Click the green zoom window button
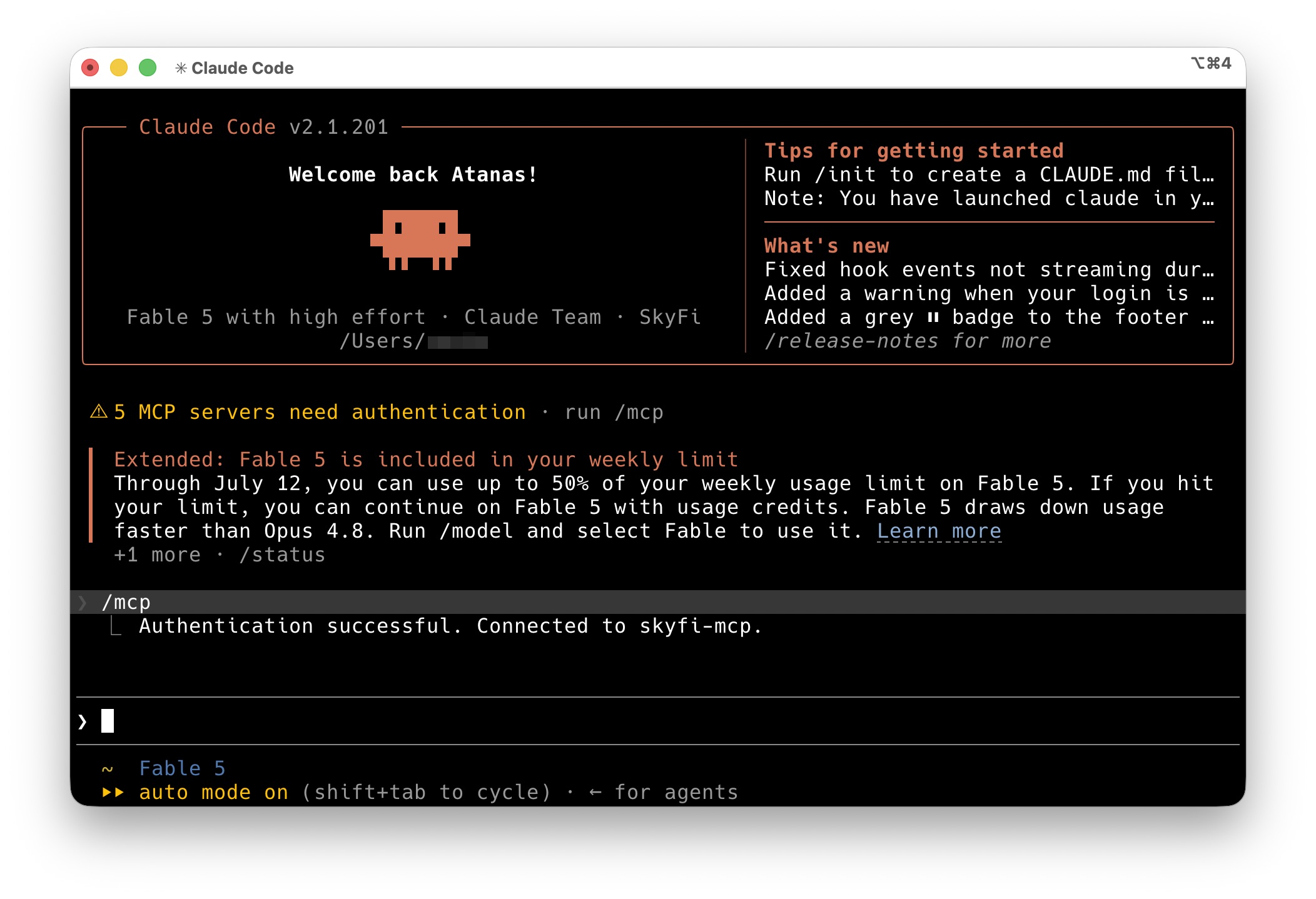Screen dimensions: 1316x899 [148, 68]
